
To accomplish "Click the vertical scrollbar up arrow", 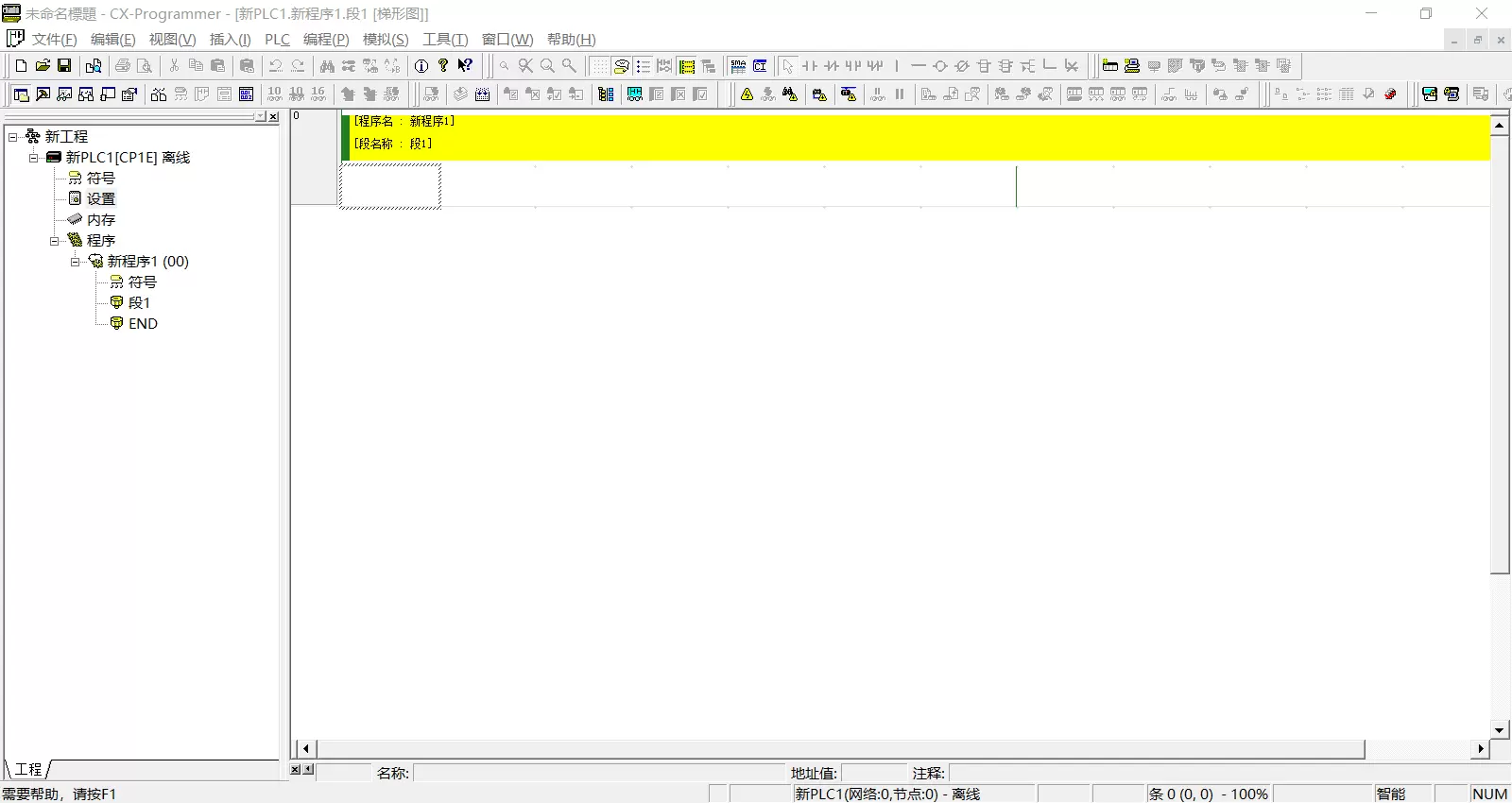I will tap(1500, 125).
